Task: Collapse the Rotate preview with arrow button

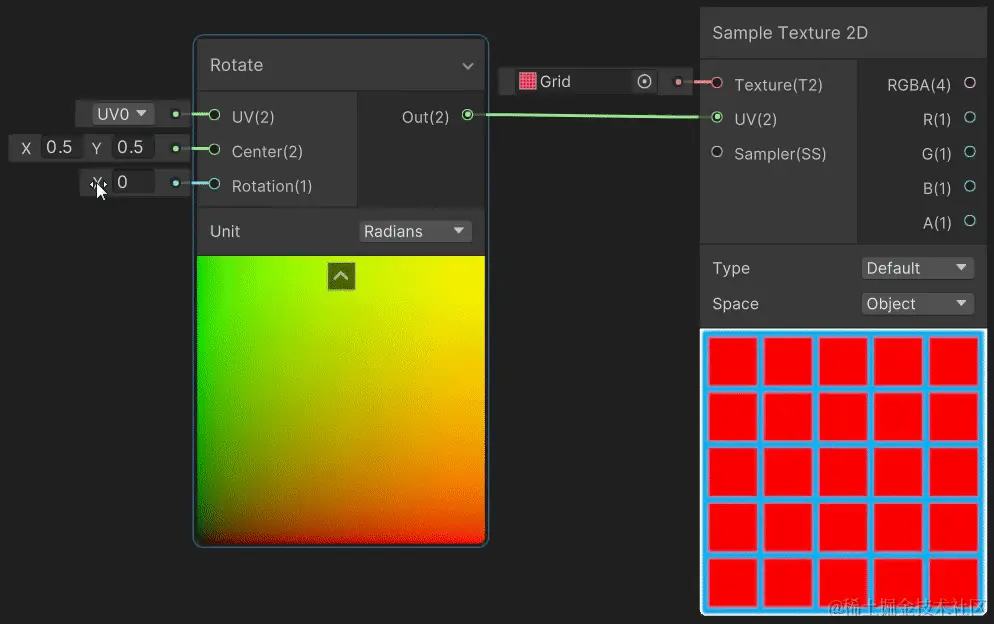Action: click(x=341, y=276)
